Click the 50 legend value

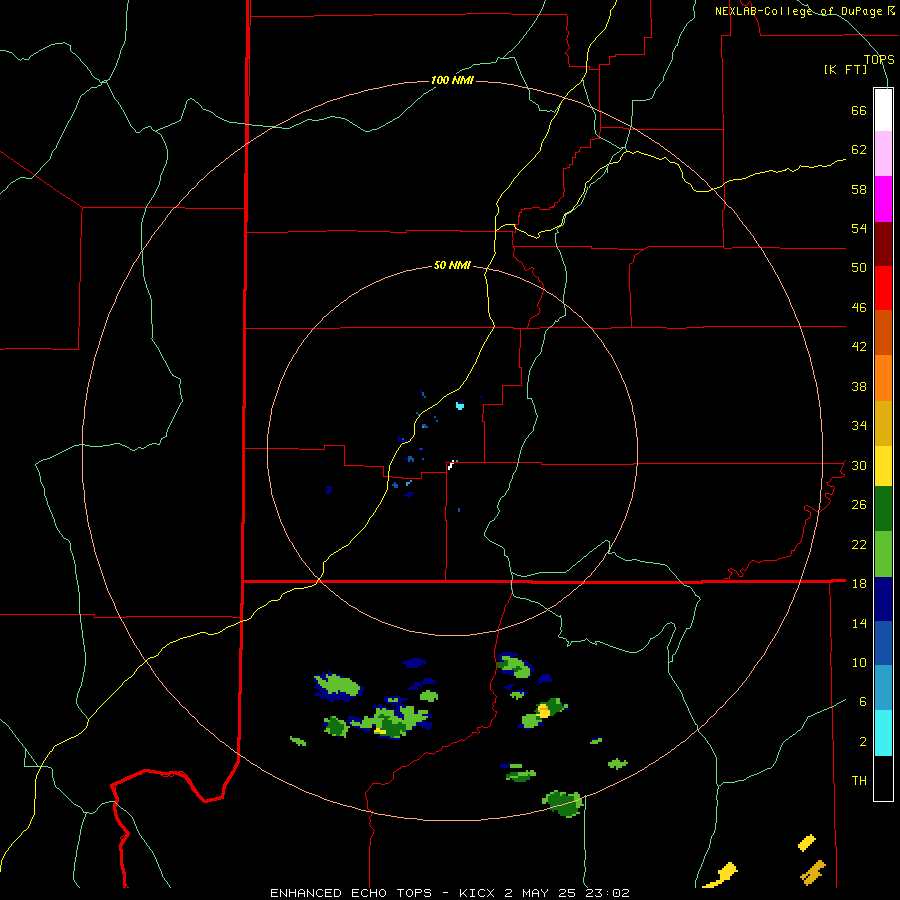(859, 268)
